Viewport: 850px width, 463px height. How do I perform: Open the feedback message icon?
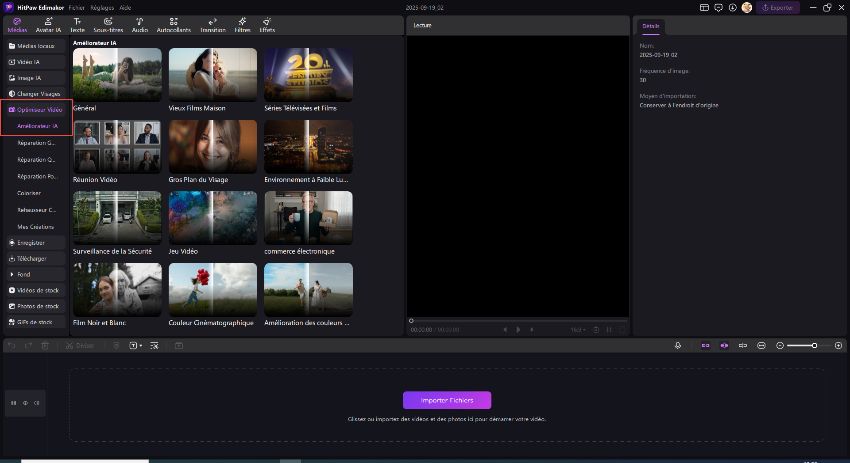[x=718, y=8]
